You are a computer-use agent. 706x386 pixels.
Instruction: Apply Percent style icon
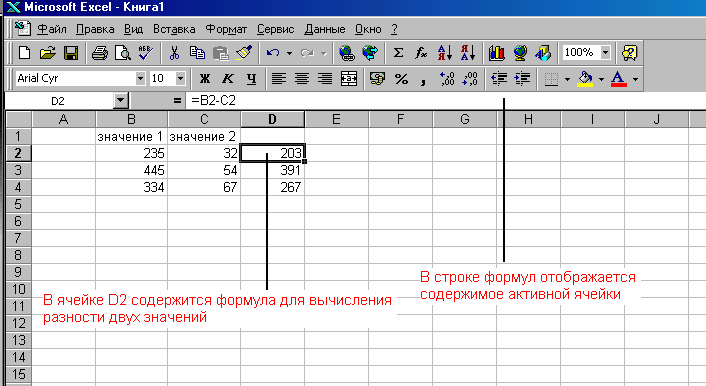[401, 79]
